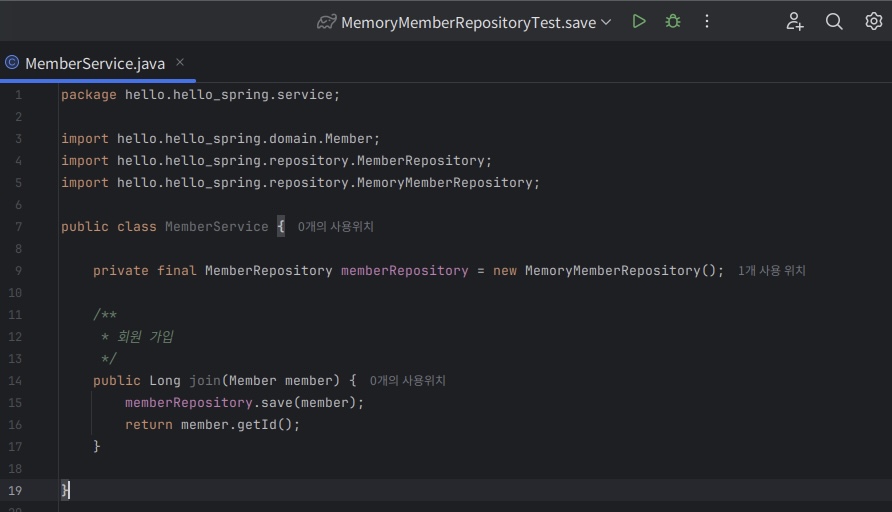Click line number 7 in the gutter
This screenshot has width=892, height=512.
pos(18,226)
